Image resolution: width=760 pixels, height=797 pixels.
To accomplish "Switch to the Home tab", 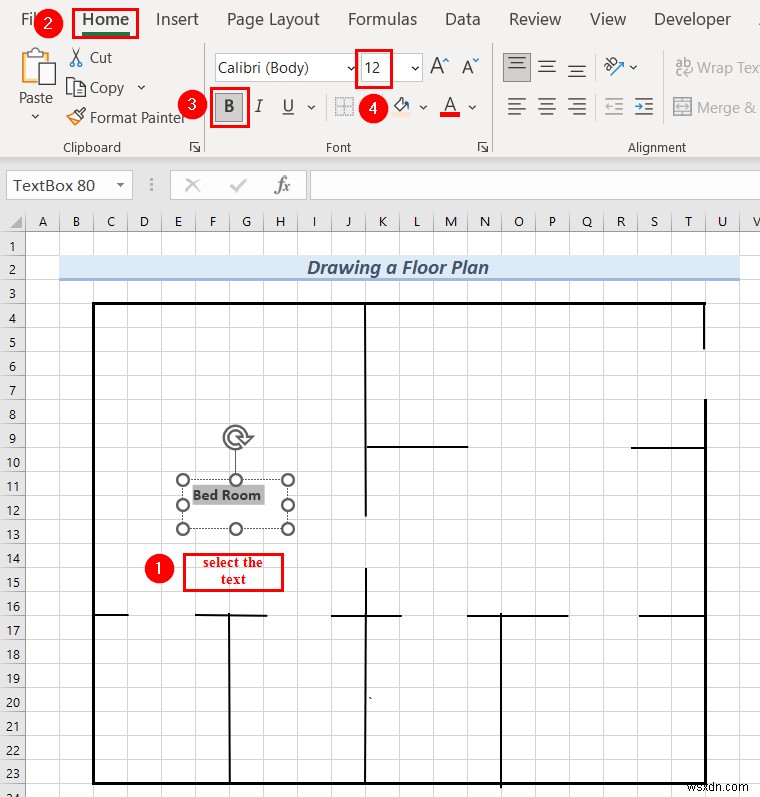I will coord(105,20).
